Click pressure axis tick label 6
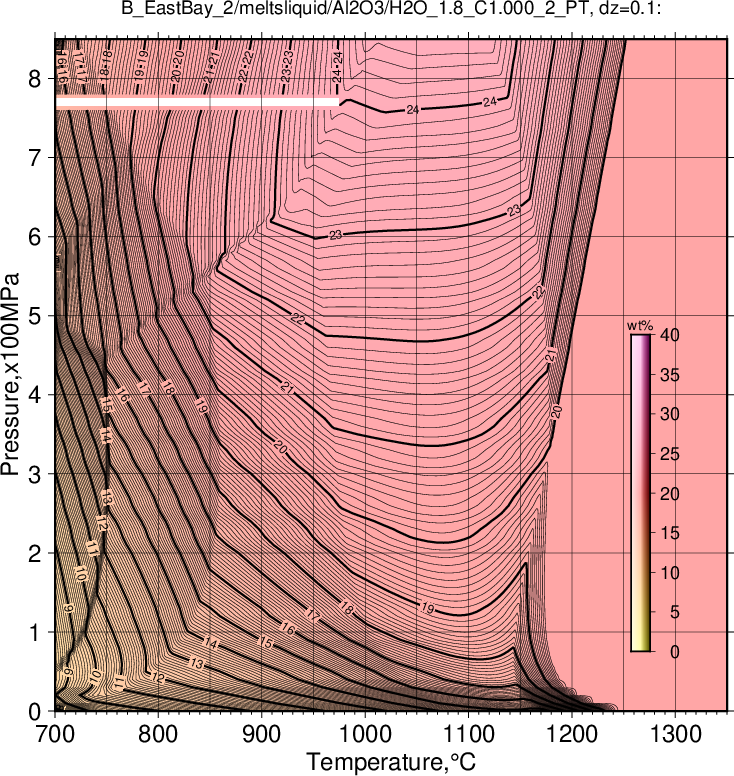Image resolution: width=734 pixels, height=776 pixels. click(35, 237)
